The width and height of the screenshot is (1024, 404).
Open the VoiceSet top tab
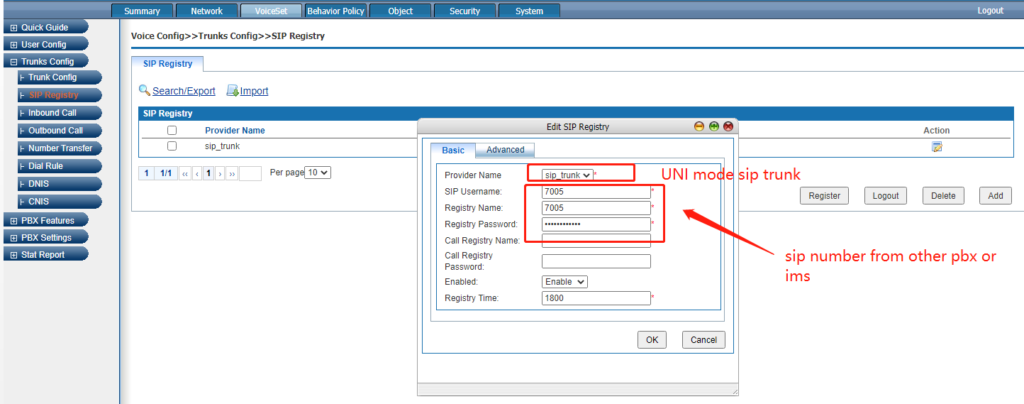tap(271, 11)
